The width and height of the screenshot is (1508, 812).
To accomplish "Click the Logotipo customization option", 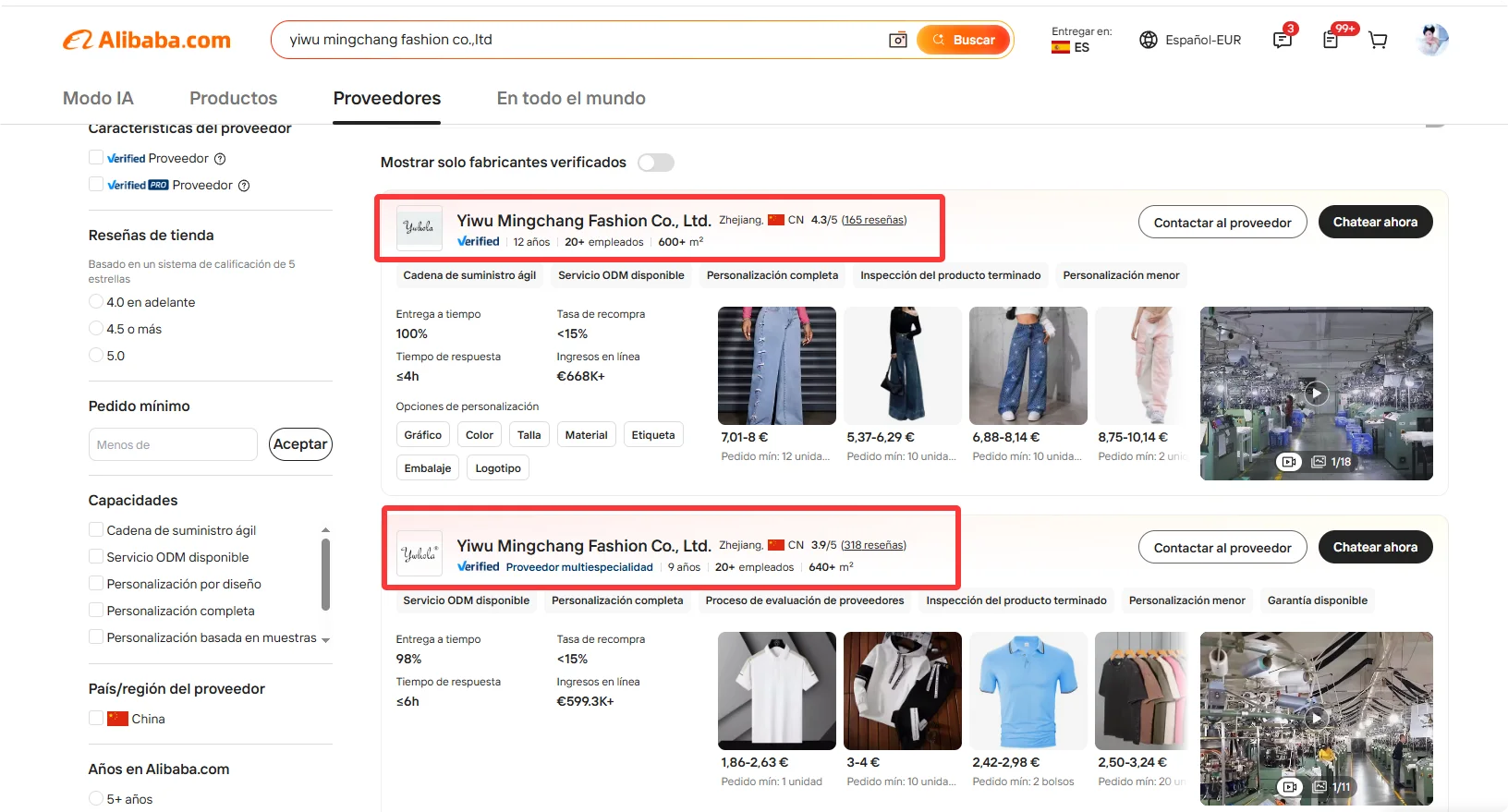I will (x=498, y=468).
